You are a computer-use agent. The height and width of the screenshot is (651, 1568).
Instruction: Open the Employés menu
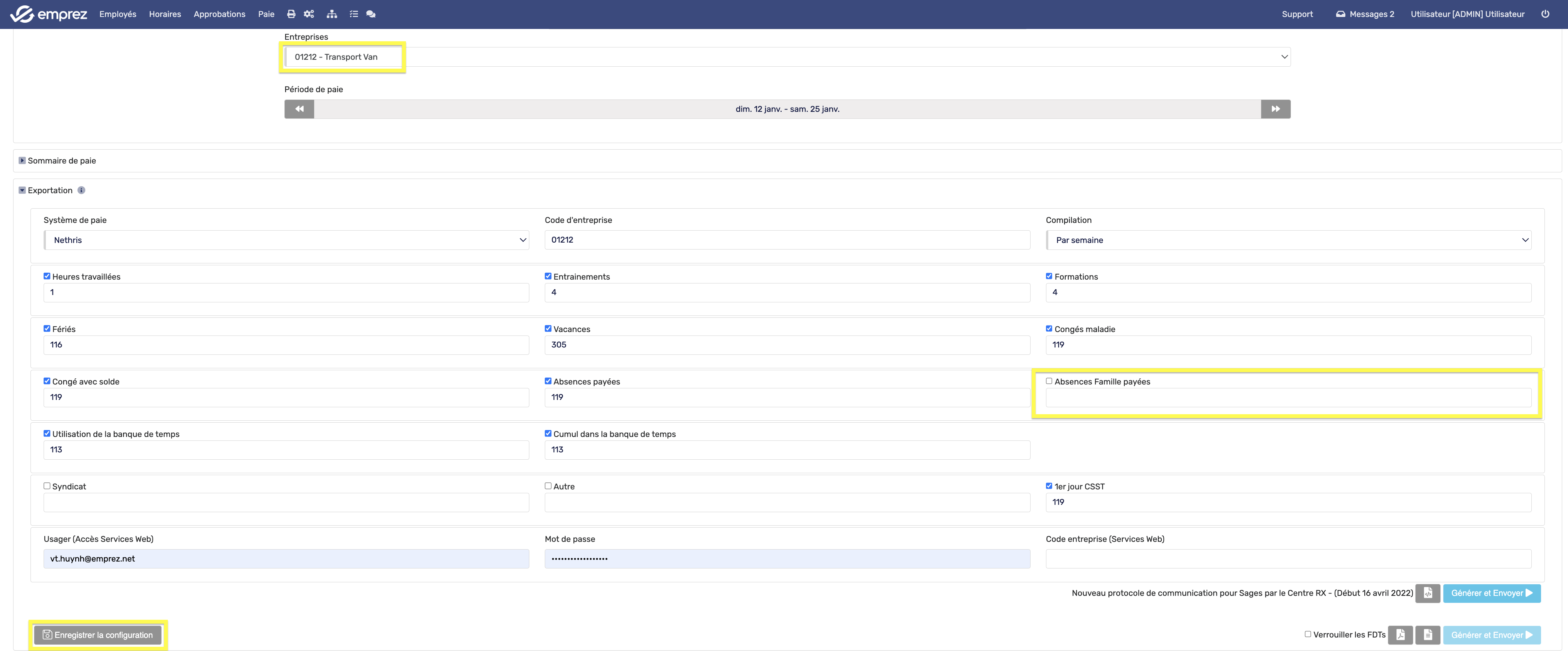click(117, 14)
